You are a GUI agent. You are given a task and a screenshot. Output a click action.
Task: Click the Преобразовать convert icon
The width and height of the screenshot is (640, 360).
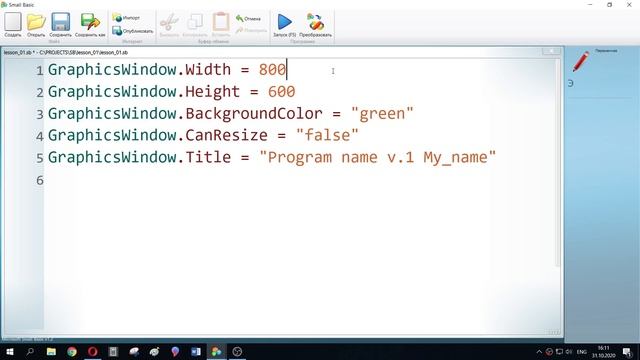pos(315,24)
